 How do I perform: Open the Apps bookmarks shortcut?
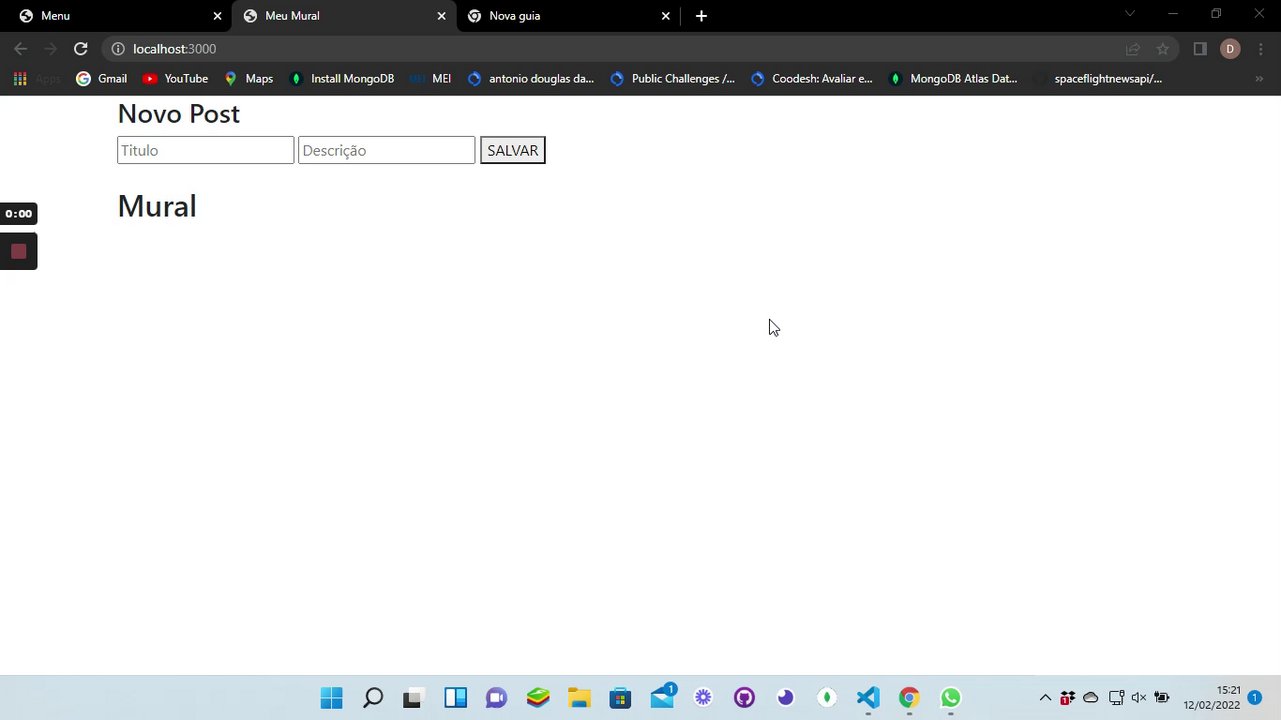pyautogui.click(x=36, y=78)
